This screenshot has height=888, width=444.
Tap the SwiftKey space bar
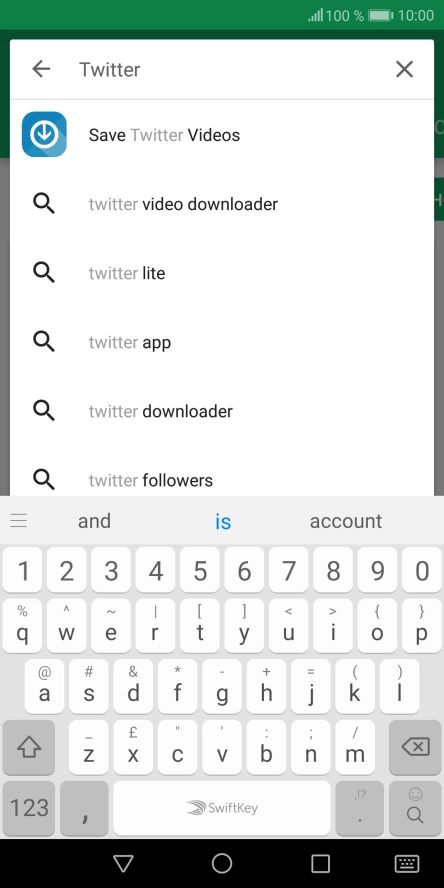222,808
